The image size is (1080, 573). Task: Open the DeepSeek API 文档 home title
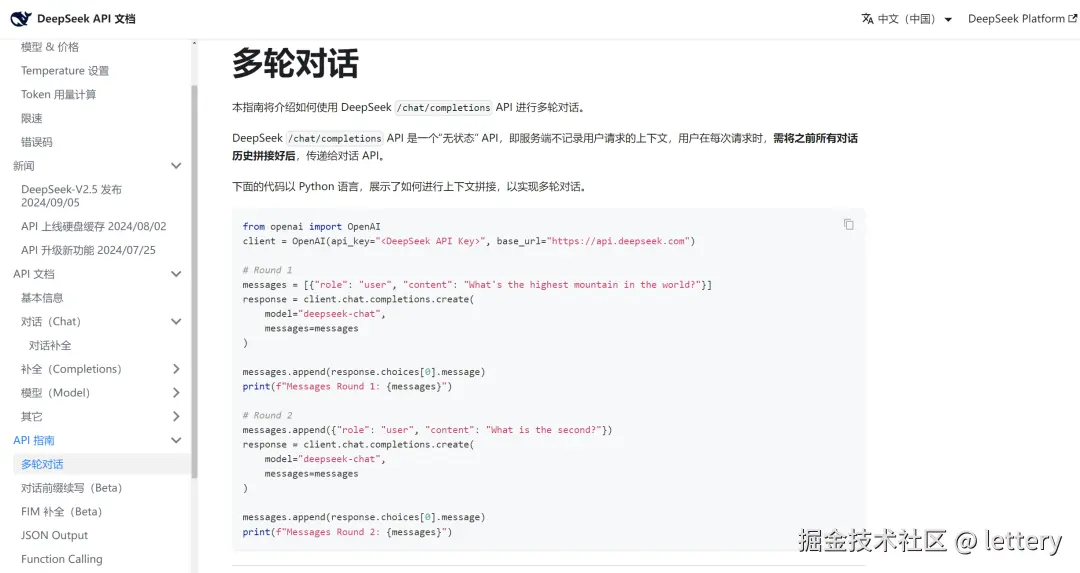click(x=86, y=19)
